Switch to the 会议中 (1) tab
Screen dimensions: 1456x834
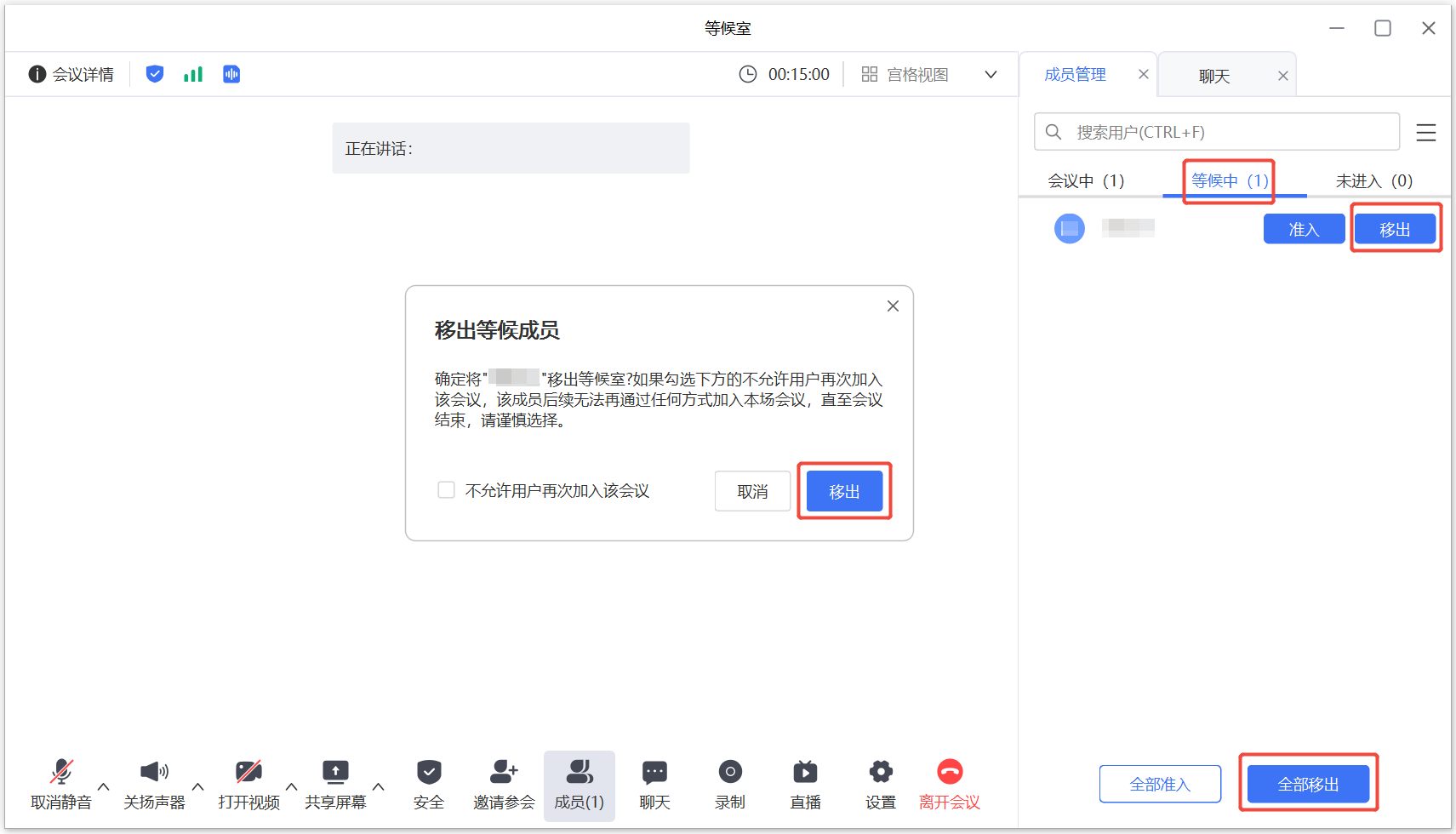tap(1086, 180)
